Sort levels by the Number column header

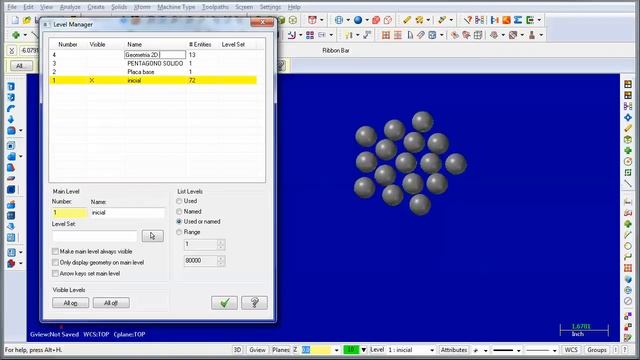[x=68, y=44]
